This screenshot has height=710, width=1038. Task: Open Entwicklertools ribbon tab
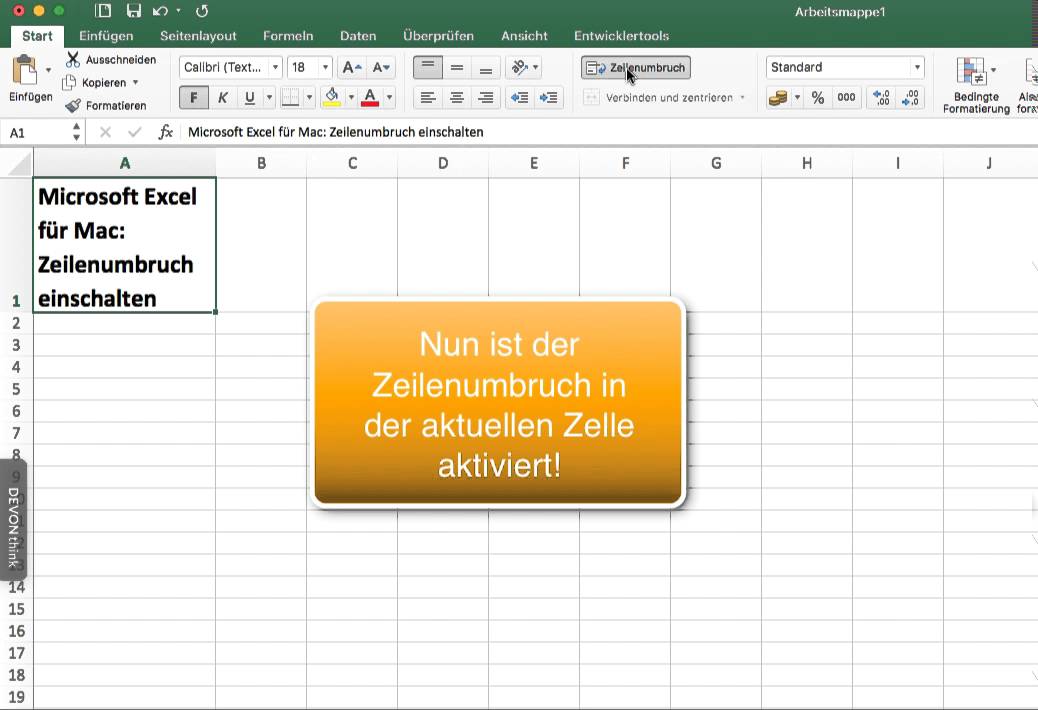[x=622, y=36]
